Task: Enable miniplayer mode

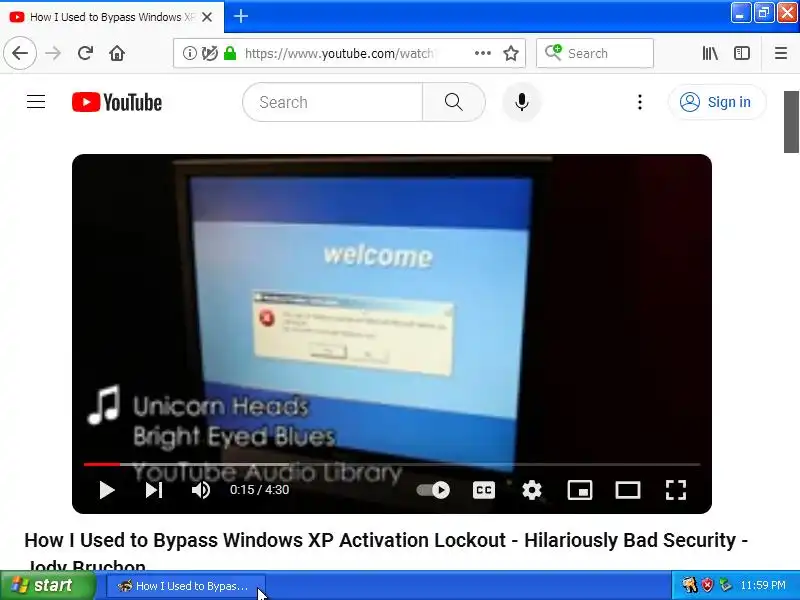Action: (580, 490)
